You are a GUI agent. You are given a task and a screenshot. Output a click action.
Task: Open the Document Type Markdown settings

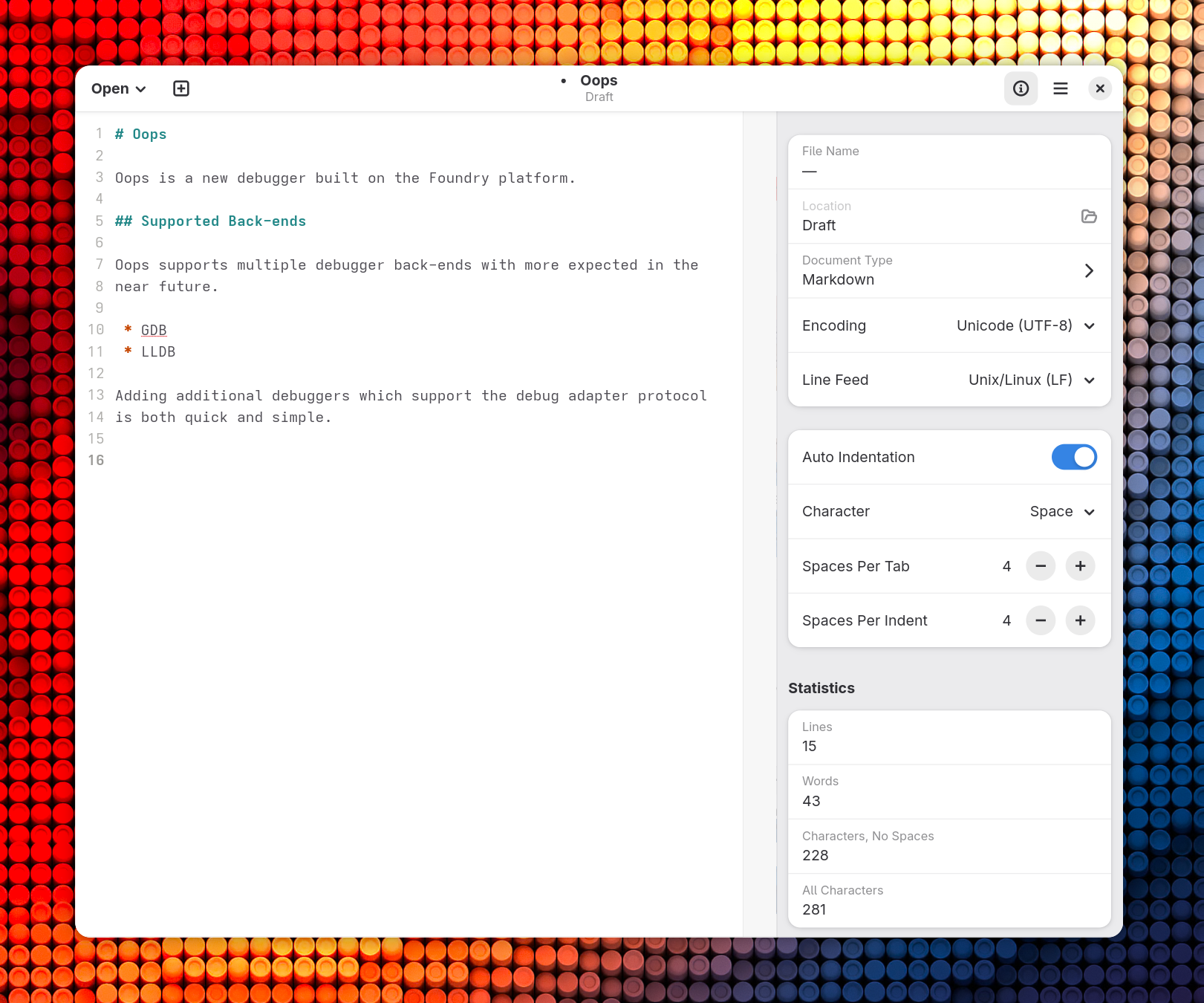(948, 270)
